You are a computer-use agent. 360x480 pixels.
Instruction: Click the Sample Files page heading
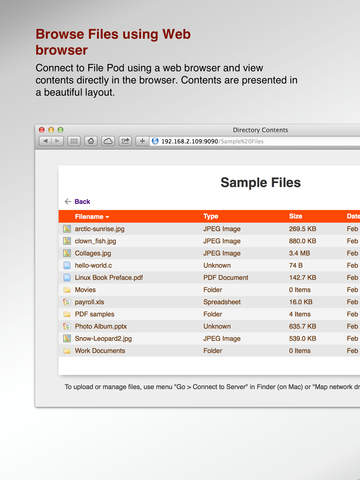click(x=261, y=183)
